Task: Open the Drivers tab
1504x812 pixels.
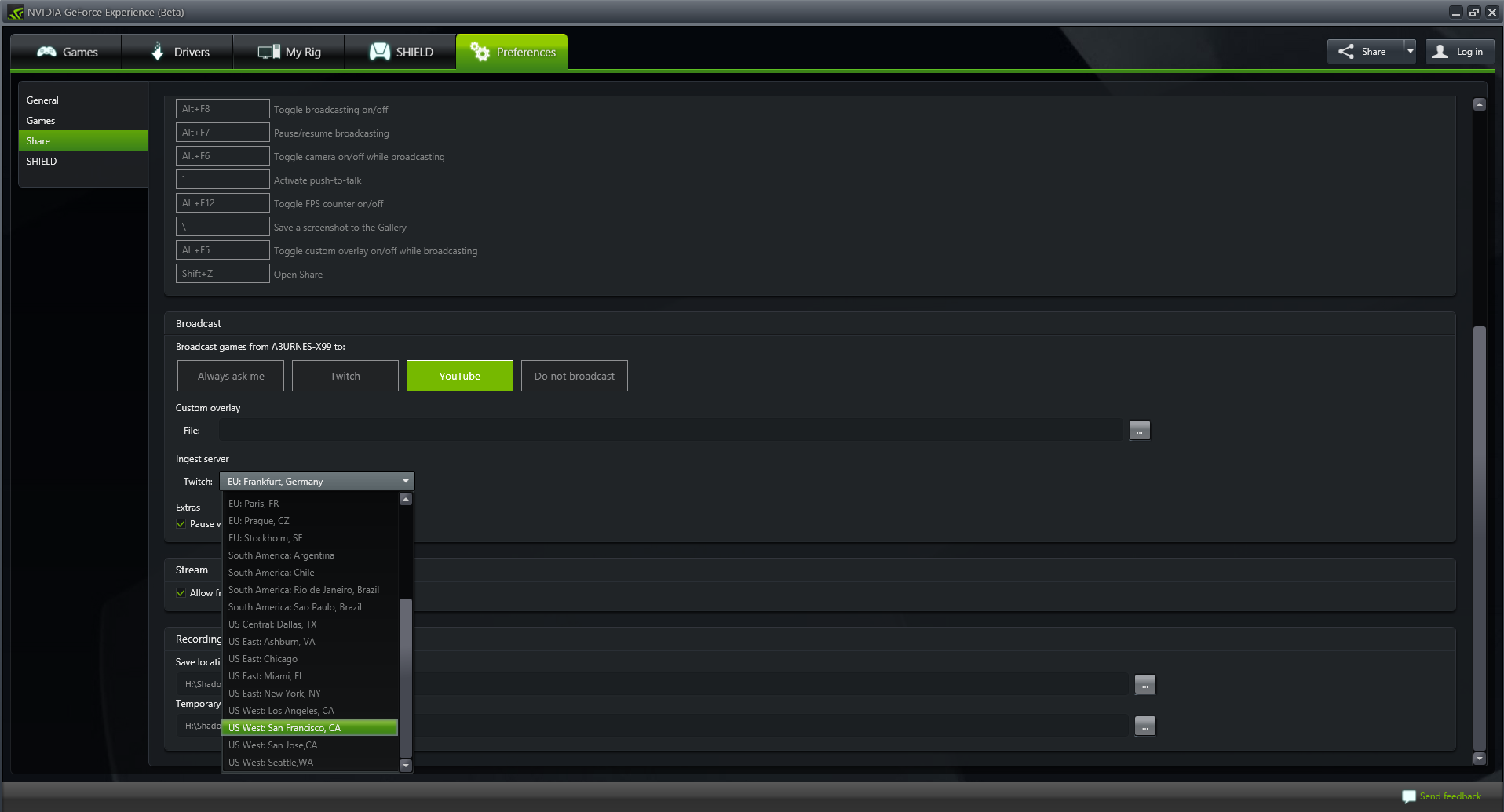Action: pyautogui.click(x=178, y=52)
